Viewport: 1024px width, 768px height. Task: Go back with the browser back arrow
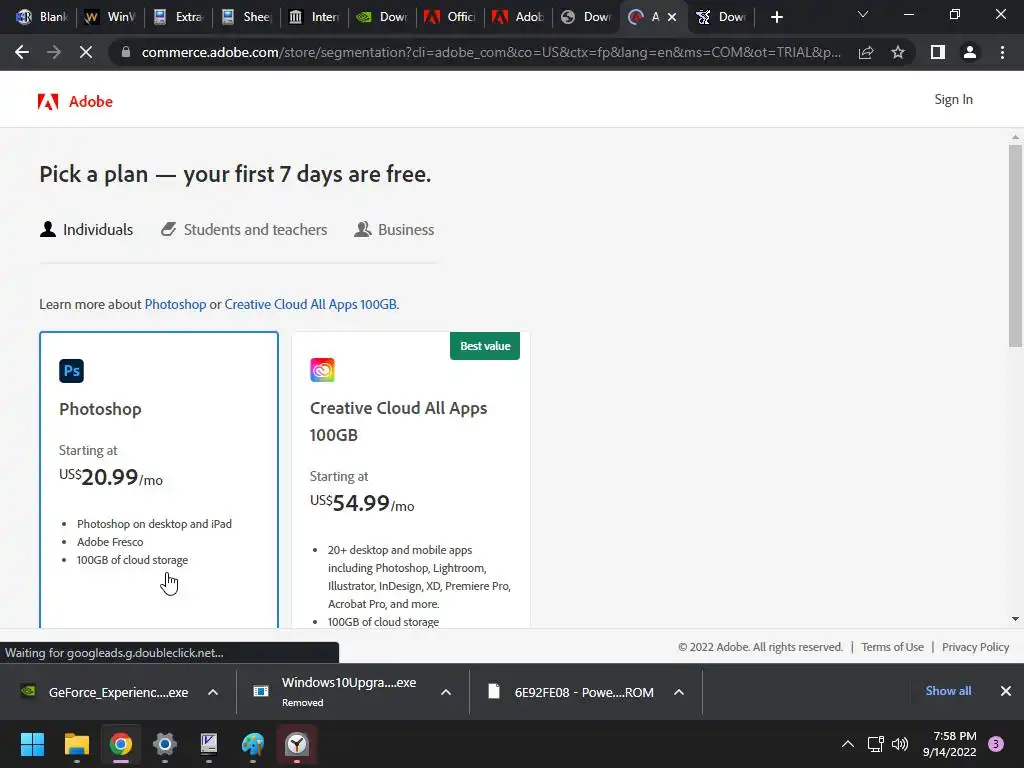pos(22,52)
